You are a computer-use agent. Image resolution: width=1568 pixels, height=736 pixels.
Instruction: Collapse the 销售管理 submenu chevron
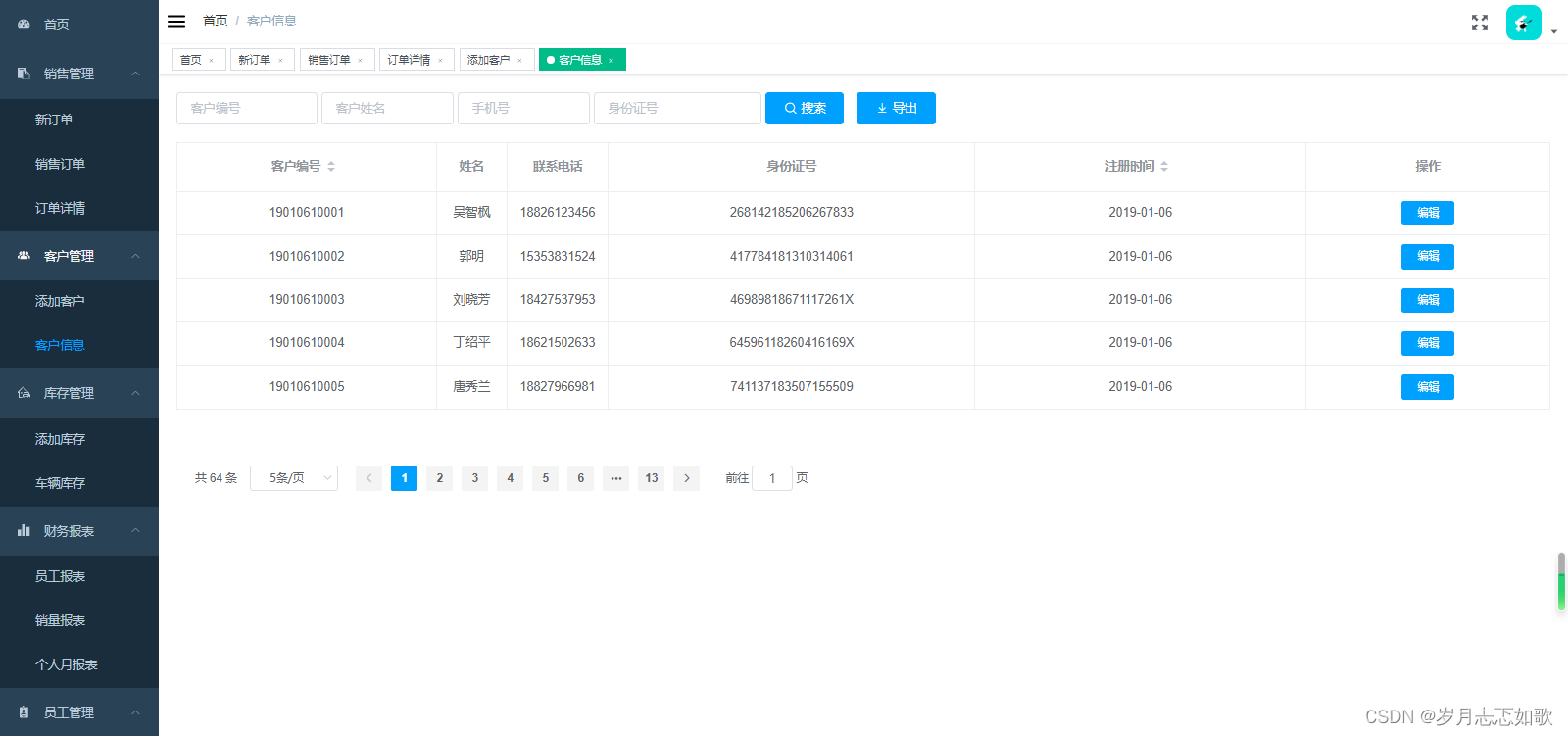click(x=135, y=74)
